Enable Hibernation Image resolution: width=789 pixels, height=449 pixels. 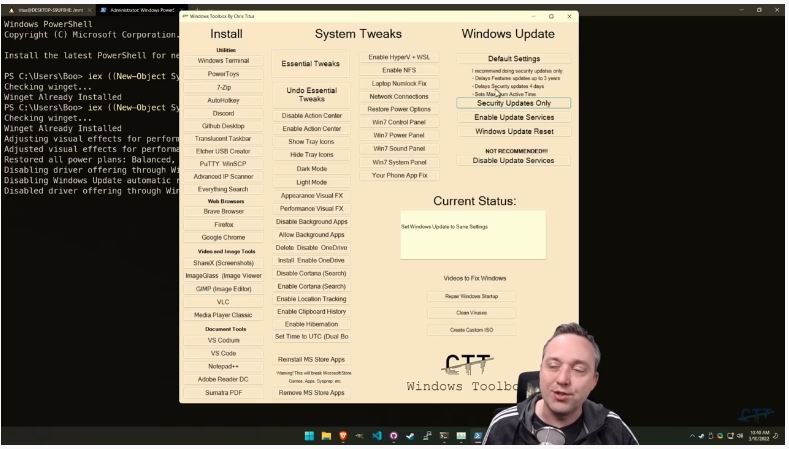(311, 324)
